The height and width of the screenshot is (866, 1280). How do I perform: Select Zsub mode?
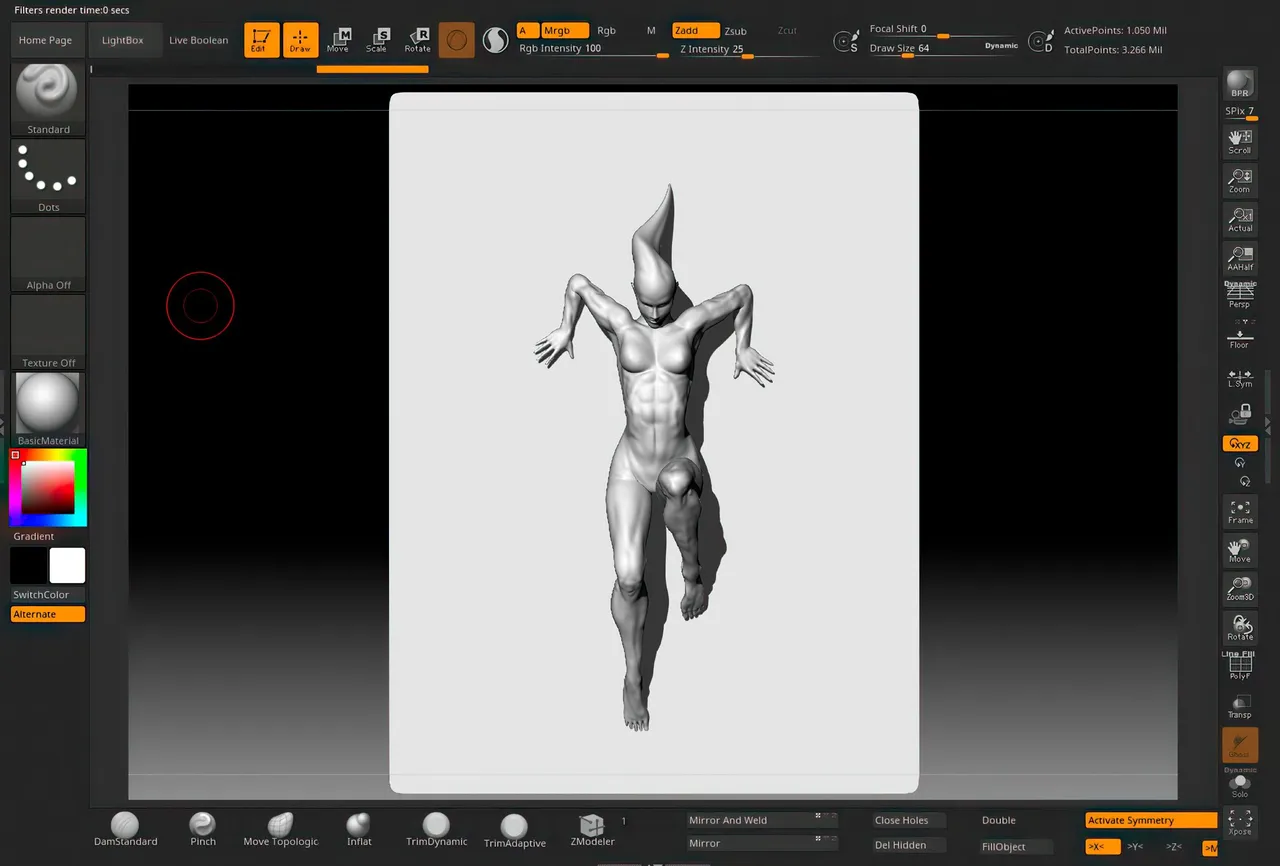click(x=735, y=31)
